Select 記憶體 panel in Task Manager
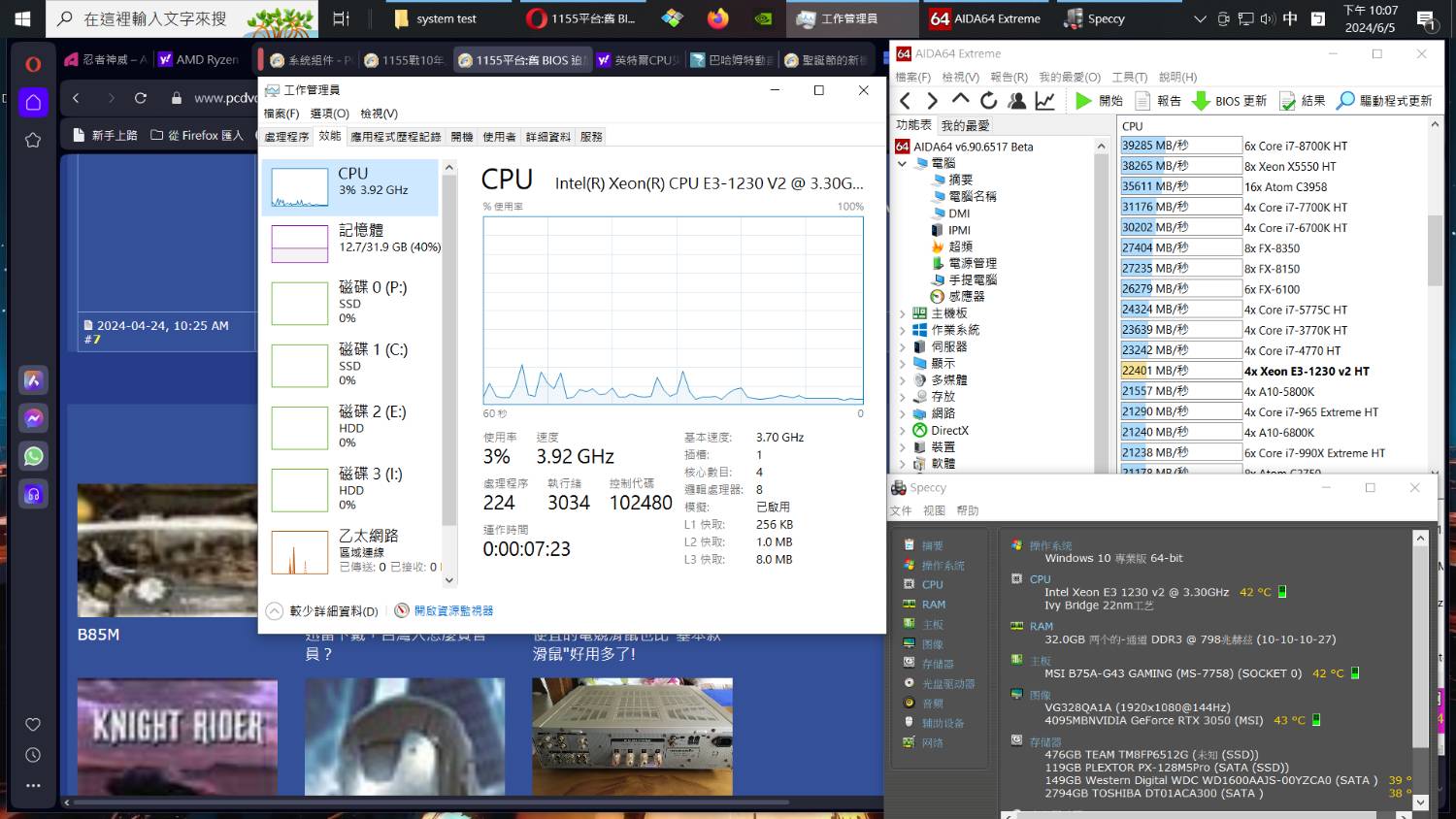Viewport: 1456px width, 819px height. click(x=350, y=242)
